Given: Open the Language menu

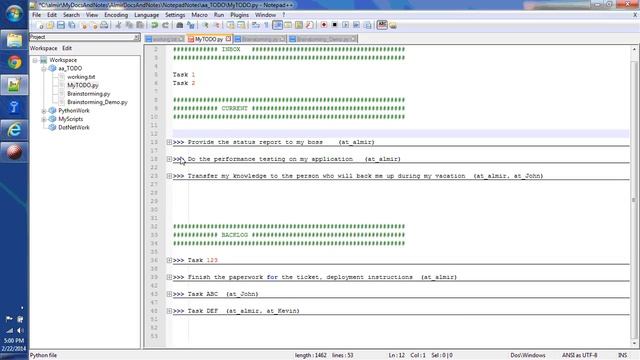Looking at the screenshot, I should (x=147, y=15).
